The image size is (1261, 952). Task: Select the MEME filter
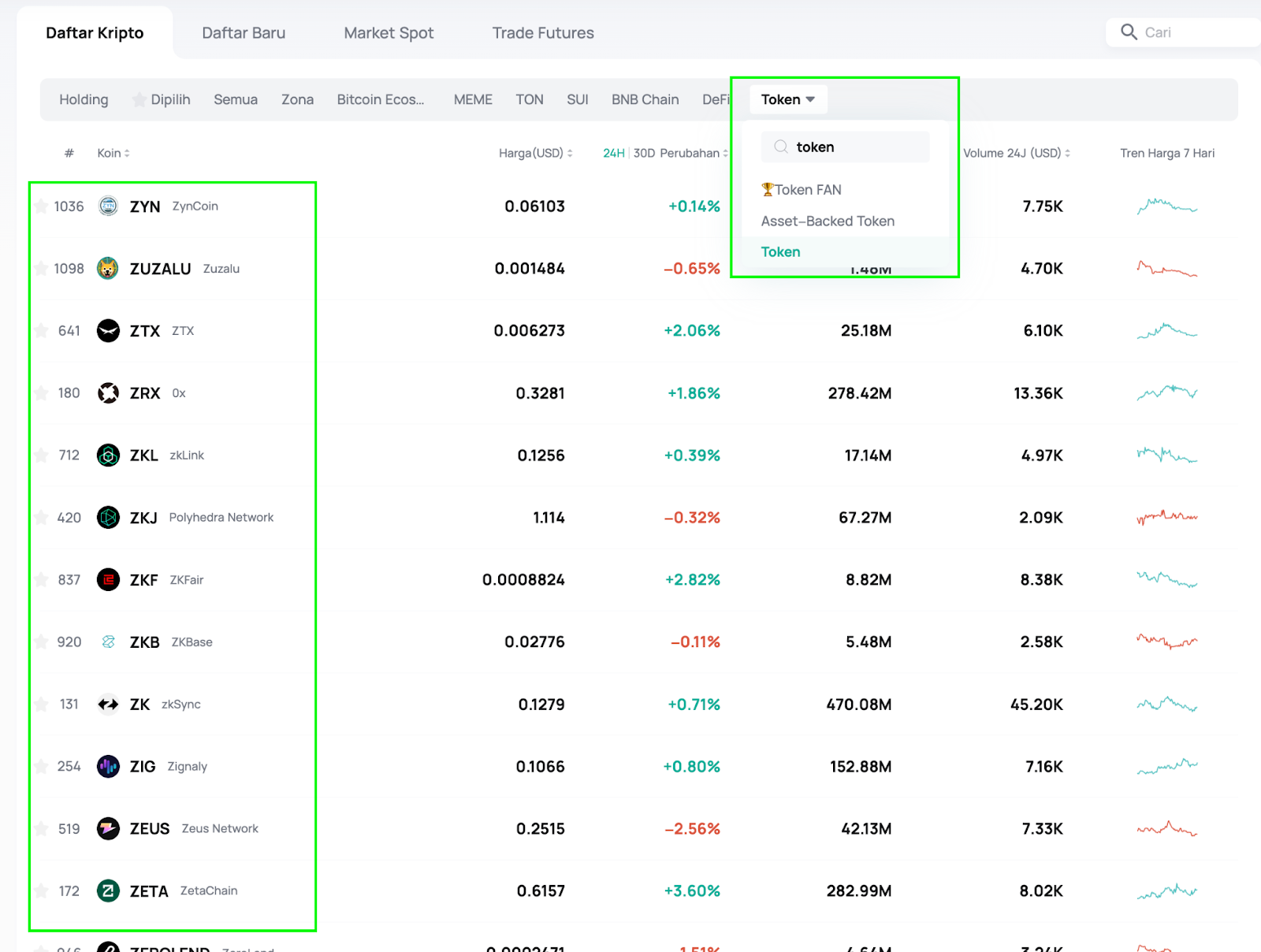point(473,99)
